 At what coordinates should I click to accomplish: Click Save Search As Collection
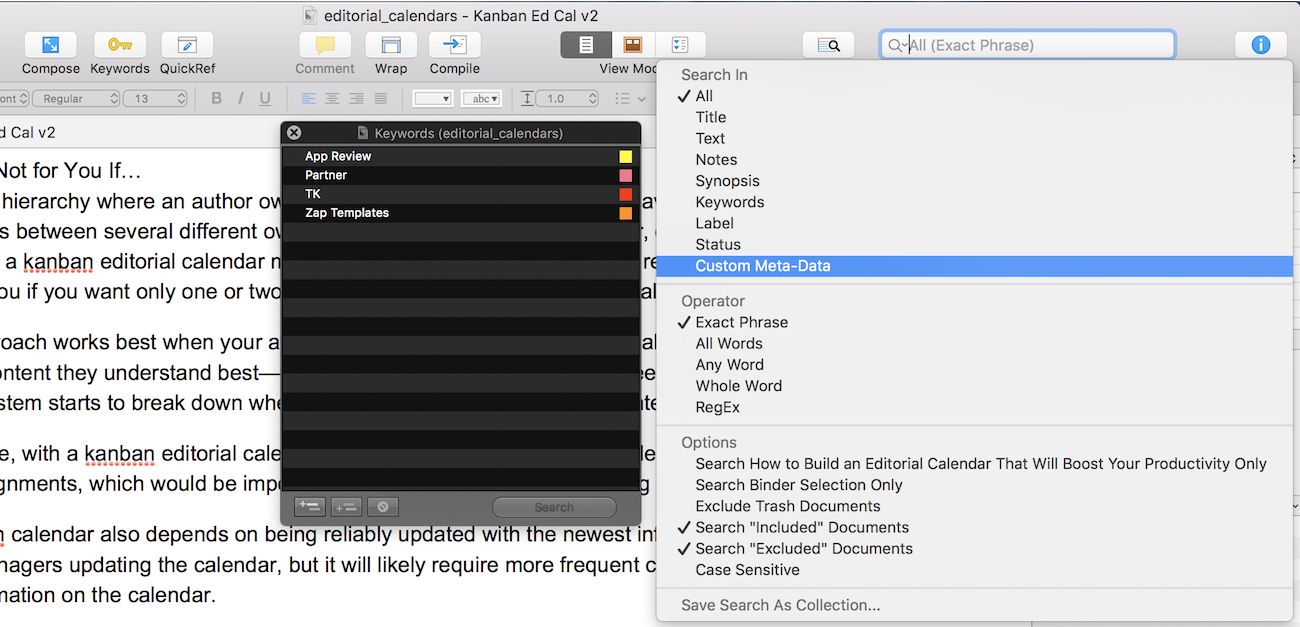point(780,605)
